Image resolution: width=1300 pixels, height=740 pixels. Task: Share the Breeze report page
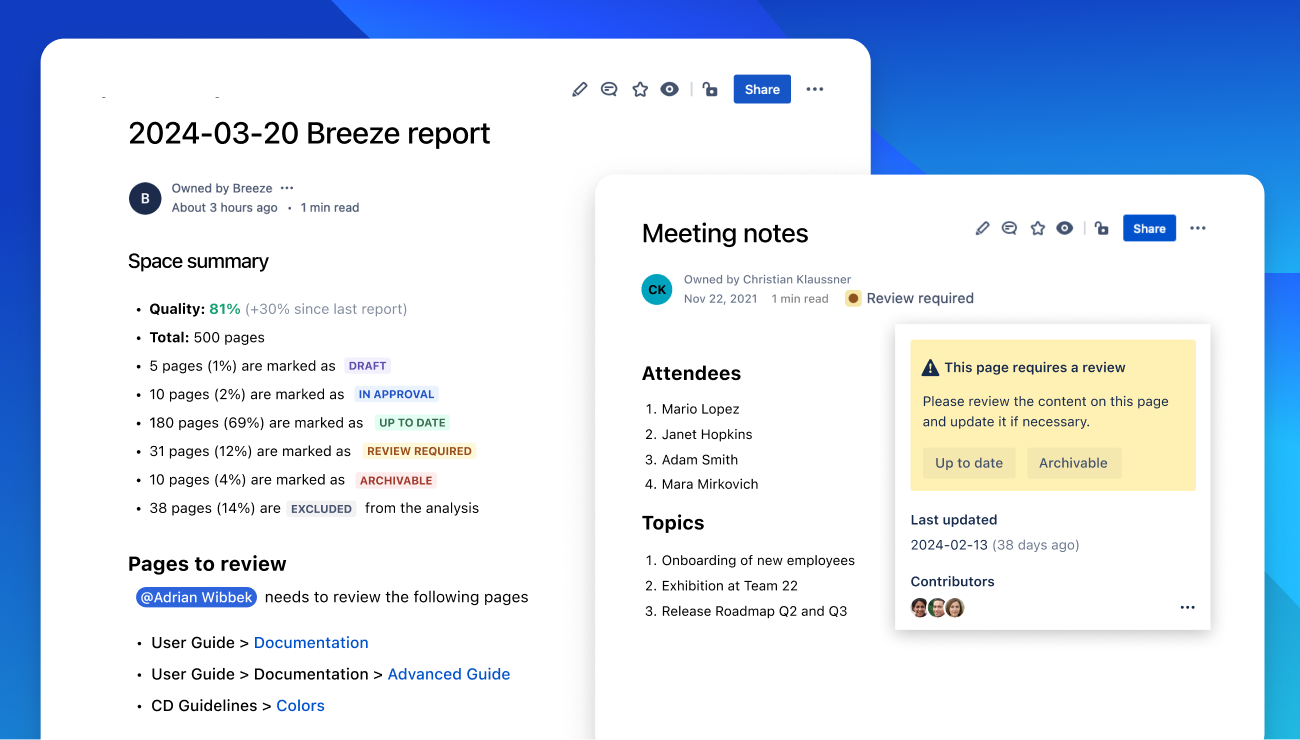[x=762, y=89]
